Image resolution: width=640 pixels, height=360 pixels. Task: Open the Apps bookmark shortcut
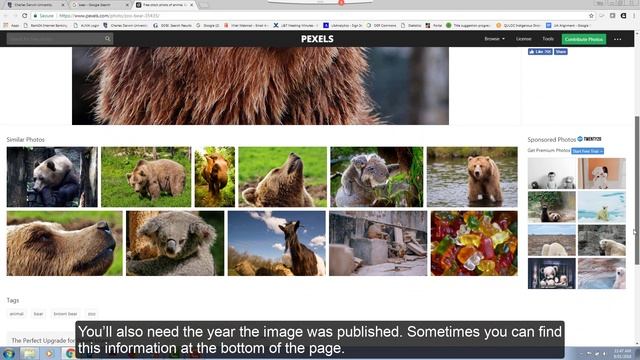pos(11,25)
